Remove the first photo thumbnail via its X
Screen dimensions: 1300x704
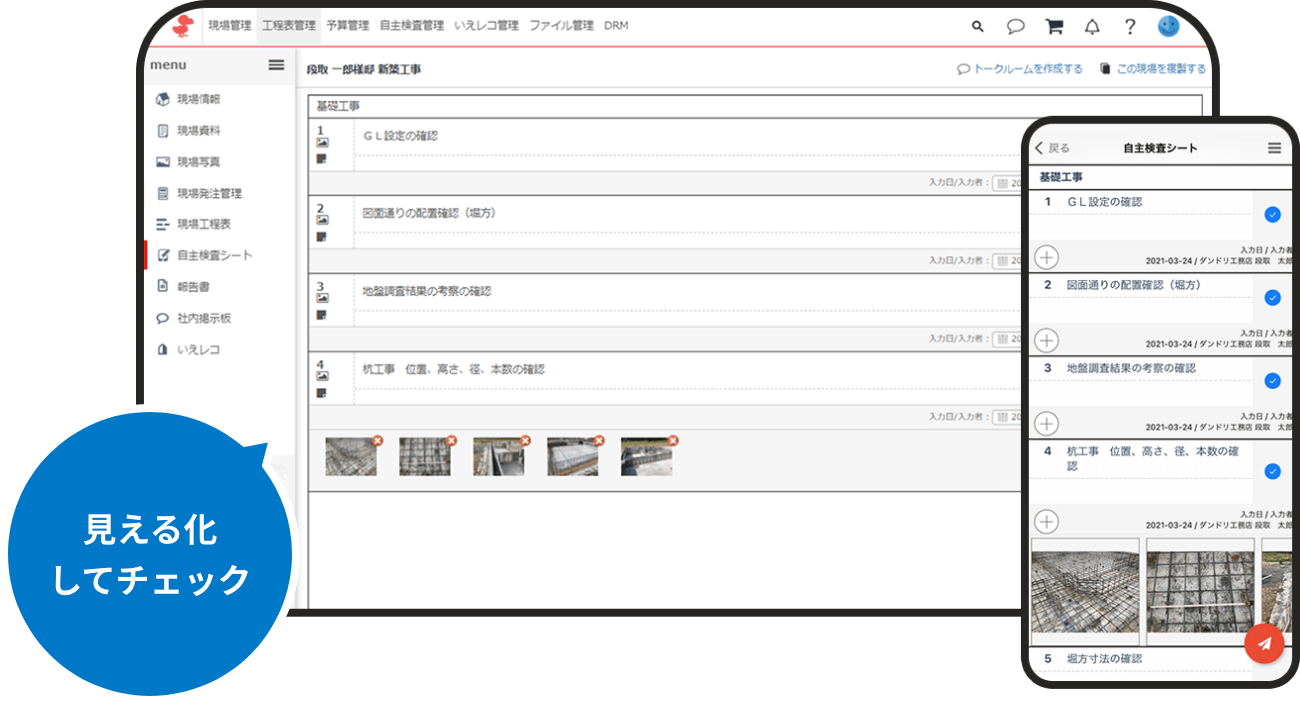377,440
